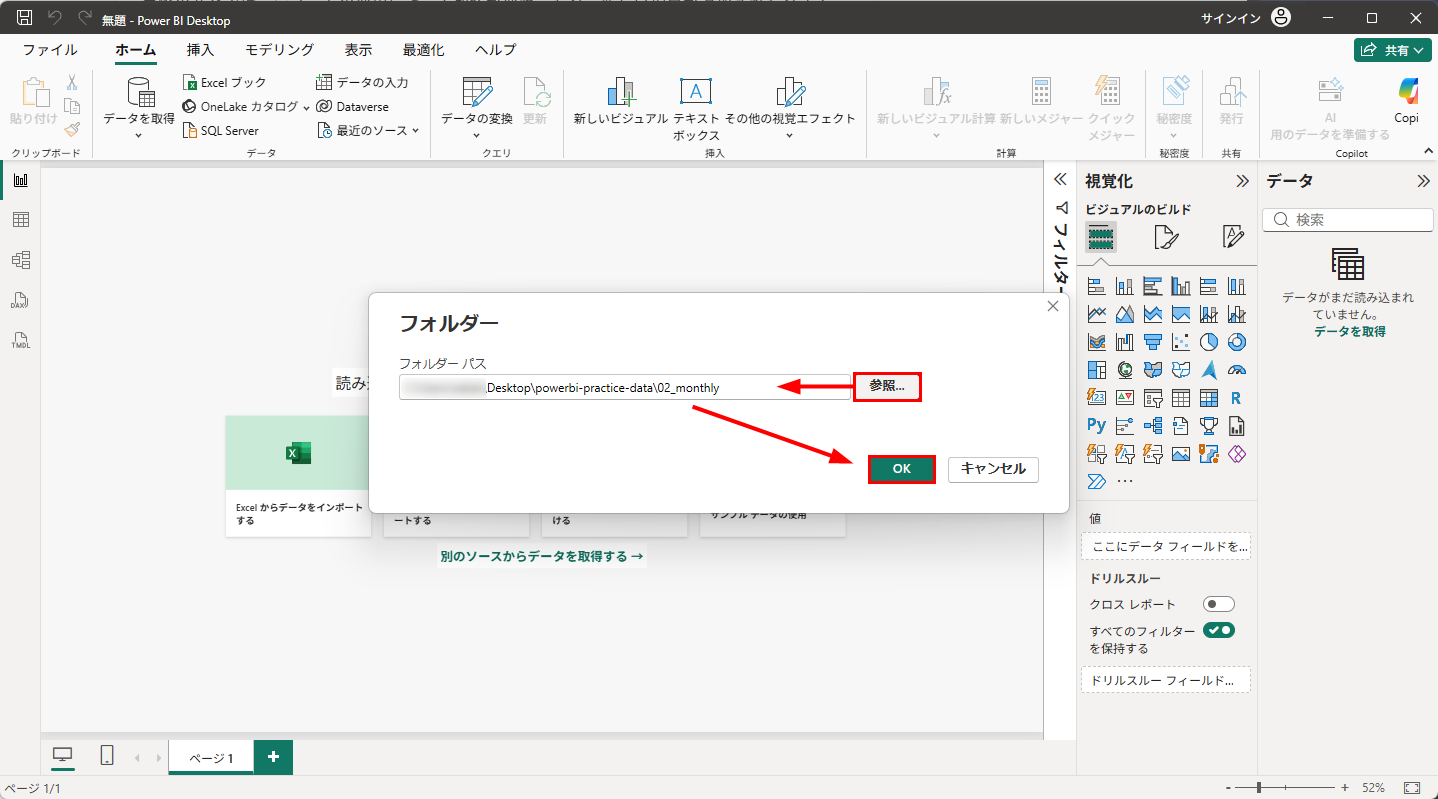
Task: Click Dataverse in the ribbon
Action: (x=352, y=106)
